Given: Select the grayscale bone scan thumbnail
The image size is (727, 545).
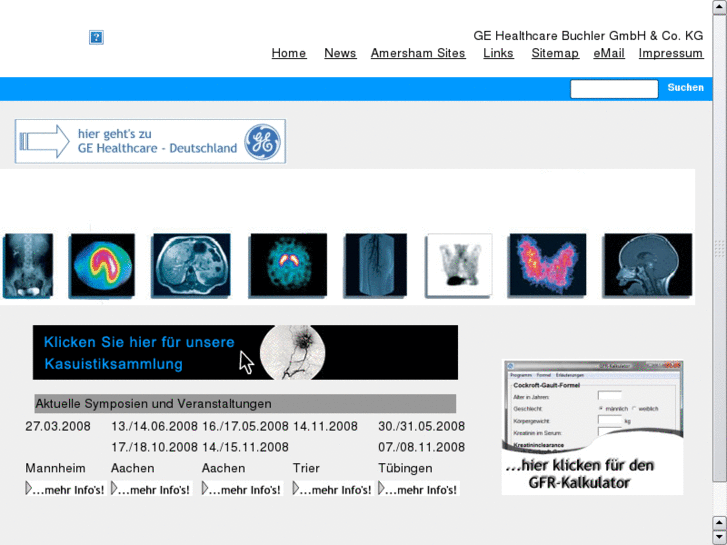Looking at the screenshot, I should tap(459, 265).
